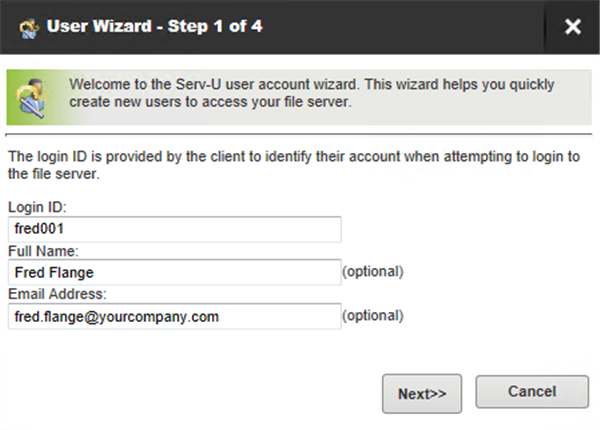The height and width of the screenshot is (430, 600).
Task: Click the (optional) note beside Email Address
Action: (373, 316)
